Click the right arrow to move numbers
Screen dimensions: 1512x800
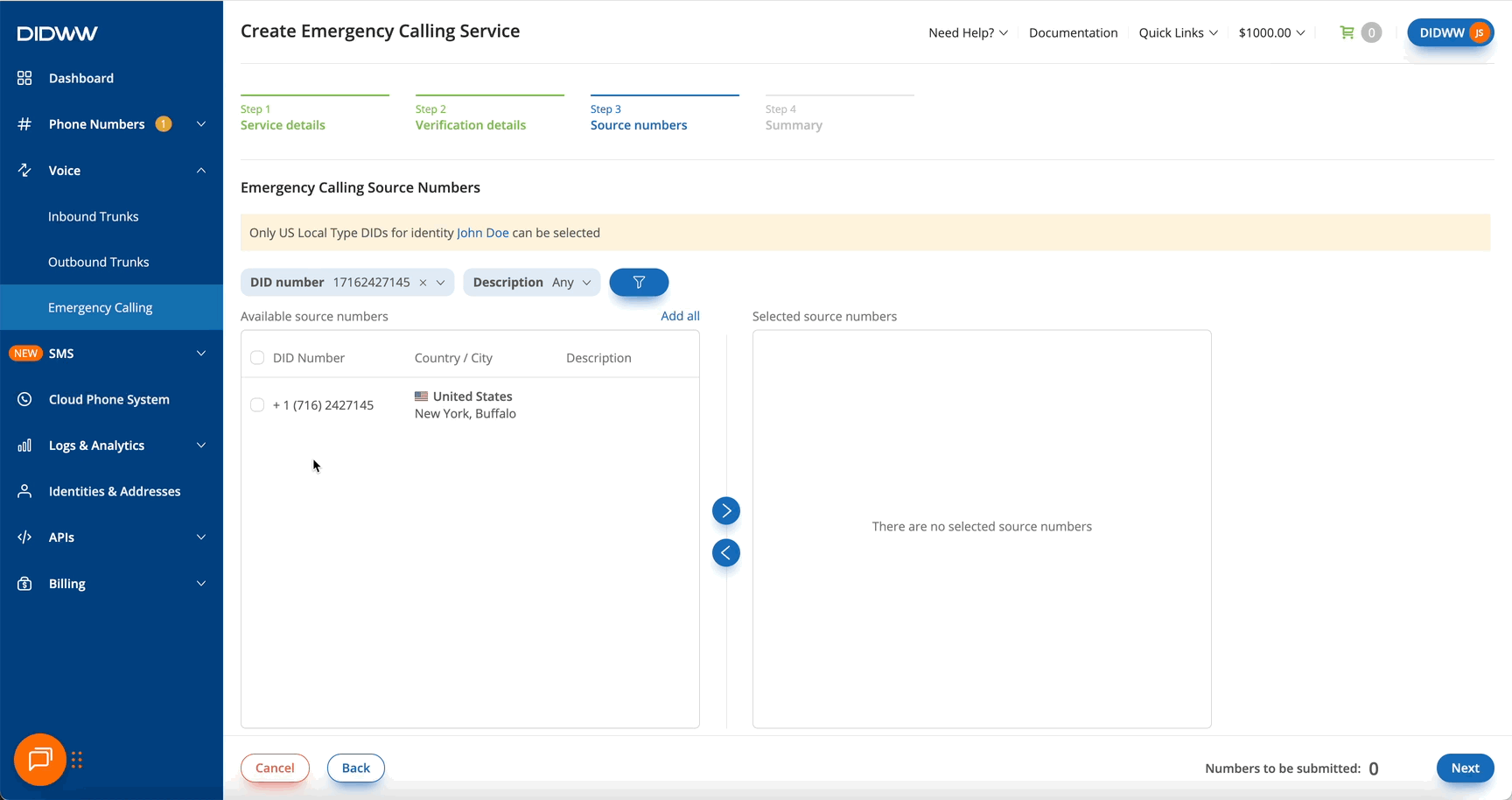725,511
